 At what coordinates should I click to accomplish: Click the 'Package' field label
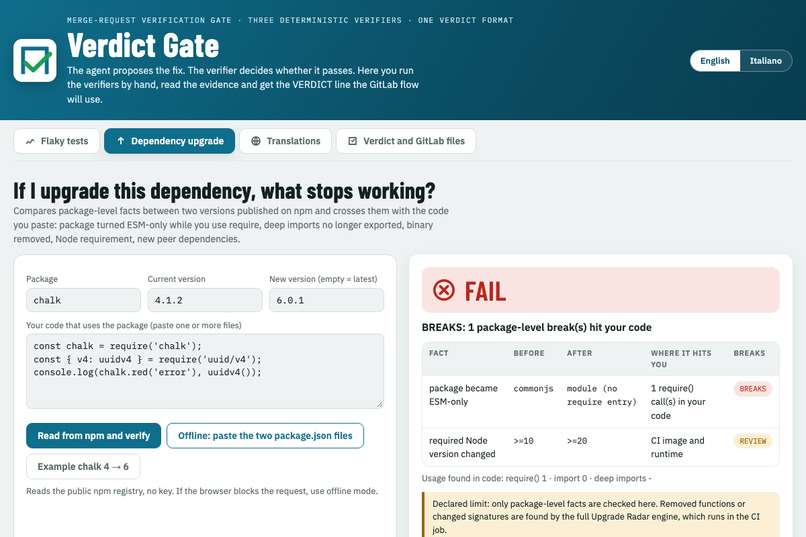(42, 279)
